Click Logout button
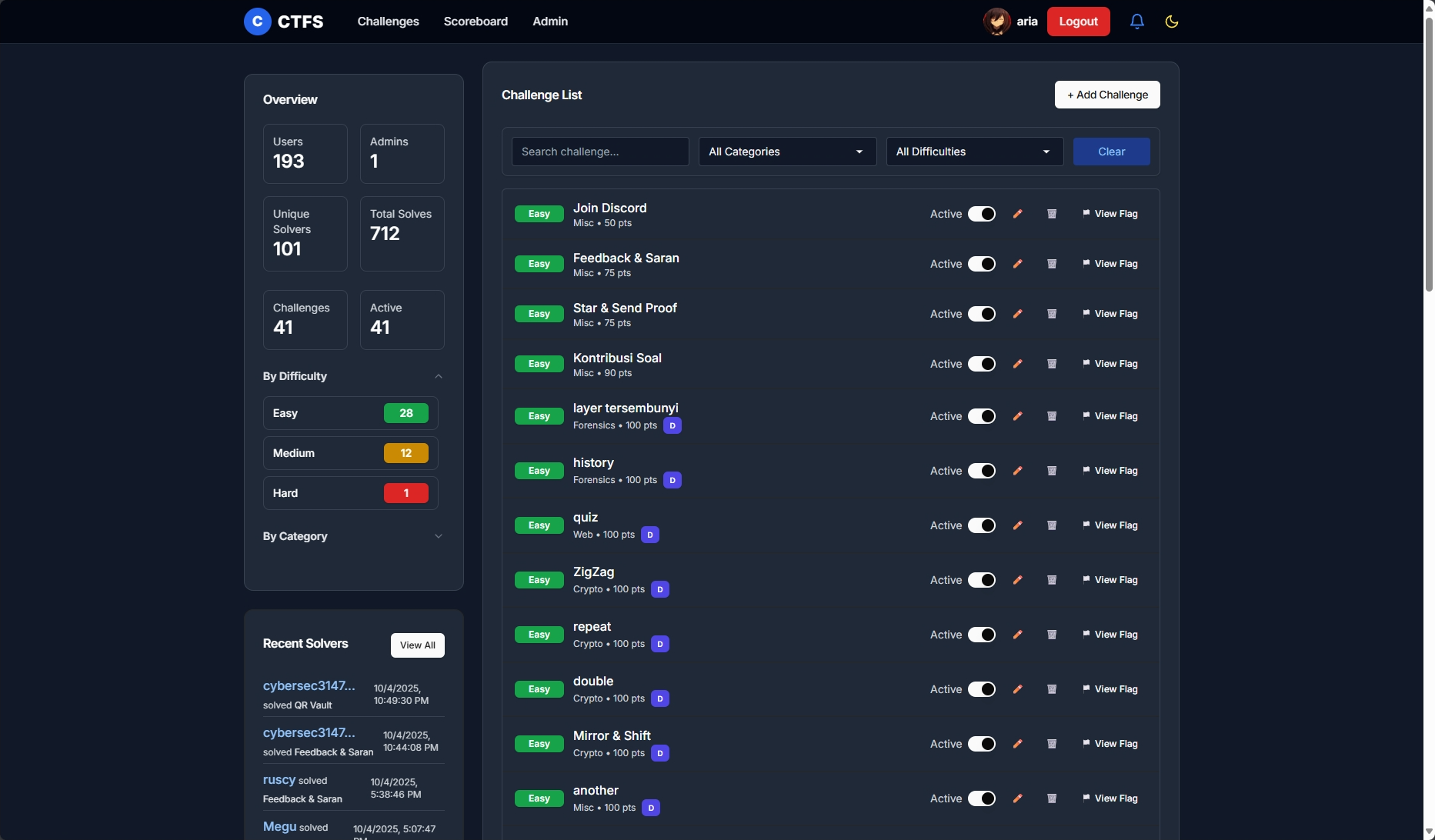Viewport: 1435px width, 840px height. [x=1078, y=22]
